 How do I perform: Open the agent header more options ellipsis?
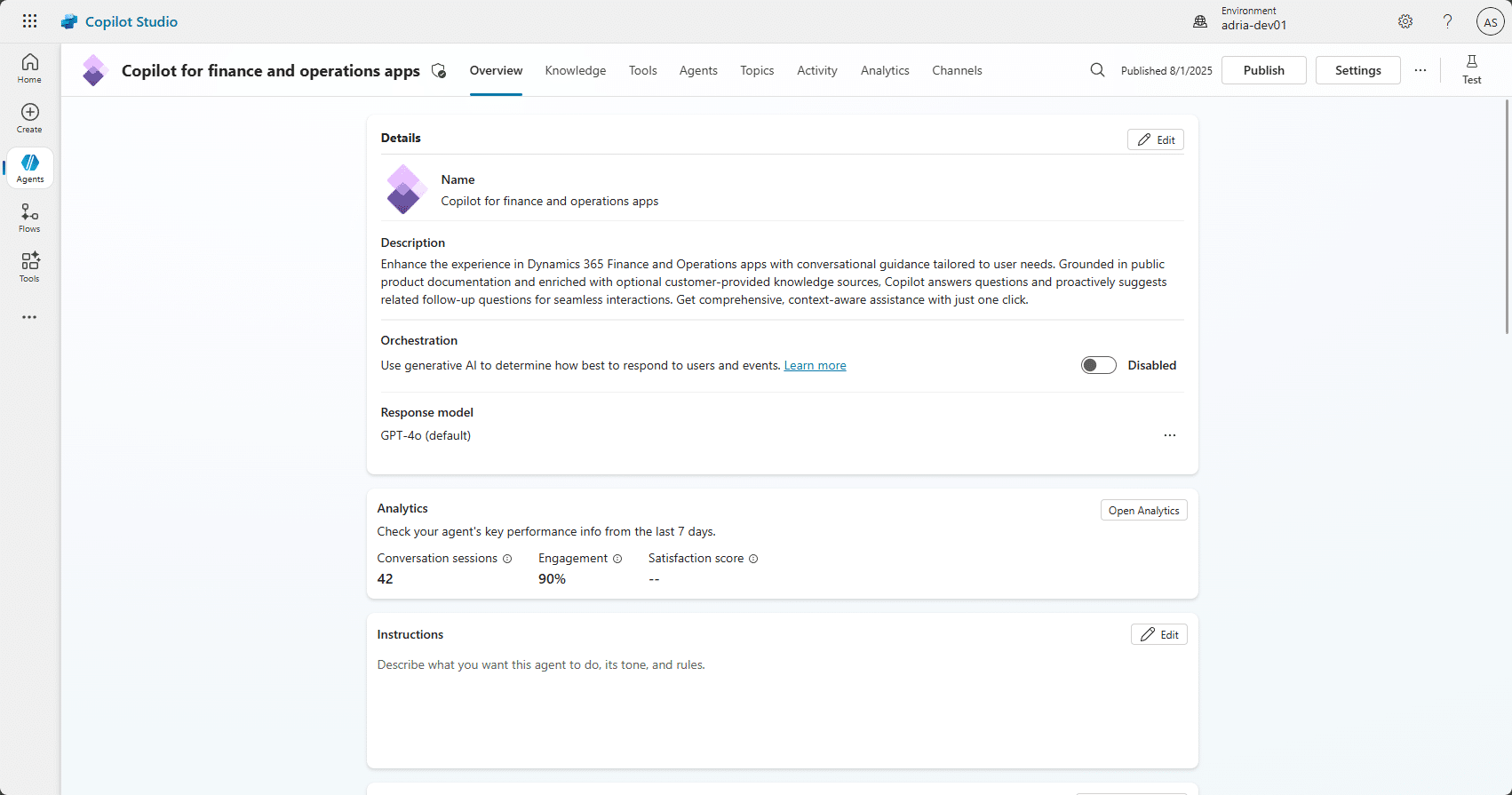[x=1420, y=70]
